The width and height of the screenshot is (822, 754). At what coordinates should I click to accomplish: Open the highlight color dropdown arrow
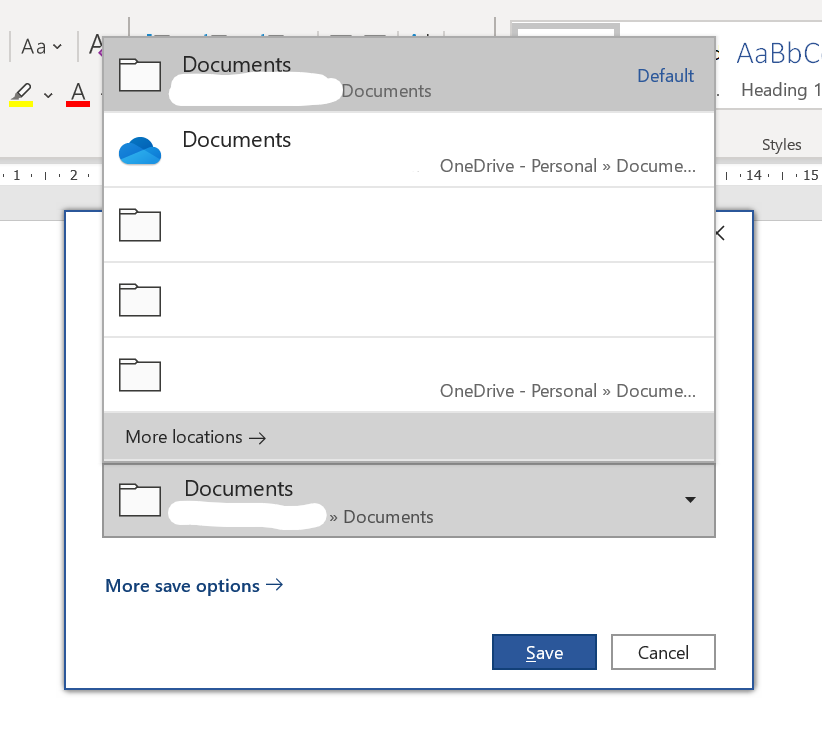click(x=48, y=95)
